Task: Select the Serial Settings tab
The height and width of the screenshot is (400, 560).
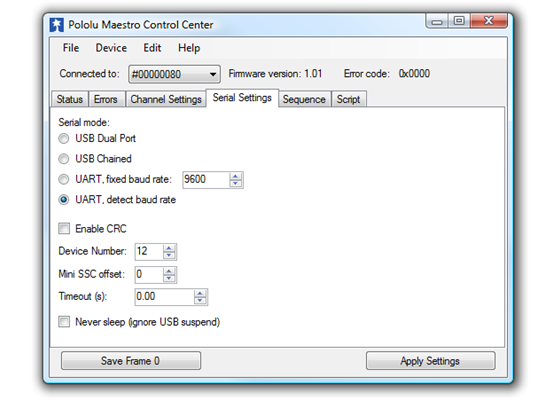Action: pyautogui.click(x=242, y=98)
